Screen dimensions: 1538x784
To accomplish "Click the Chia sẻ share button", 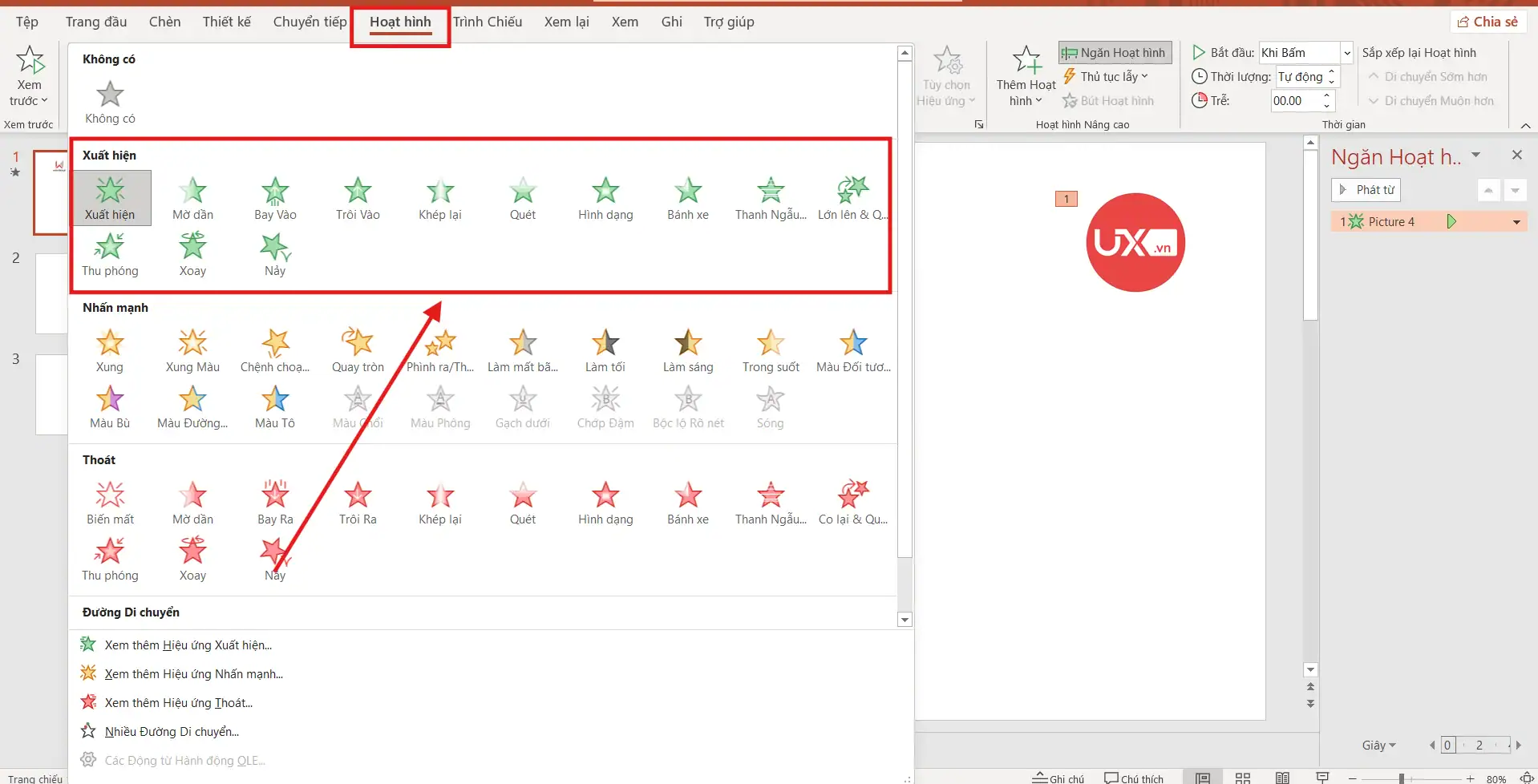I will [1487, 22].
